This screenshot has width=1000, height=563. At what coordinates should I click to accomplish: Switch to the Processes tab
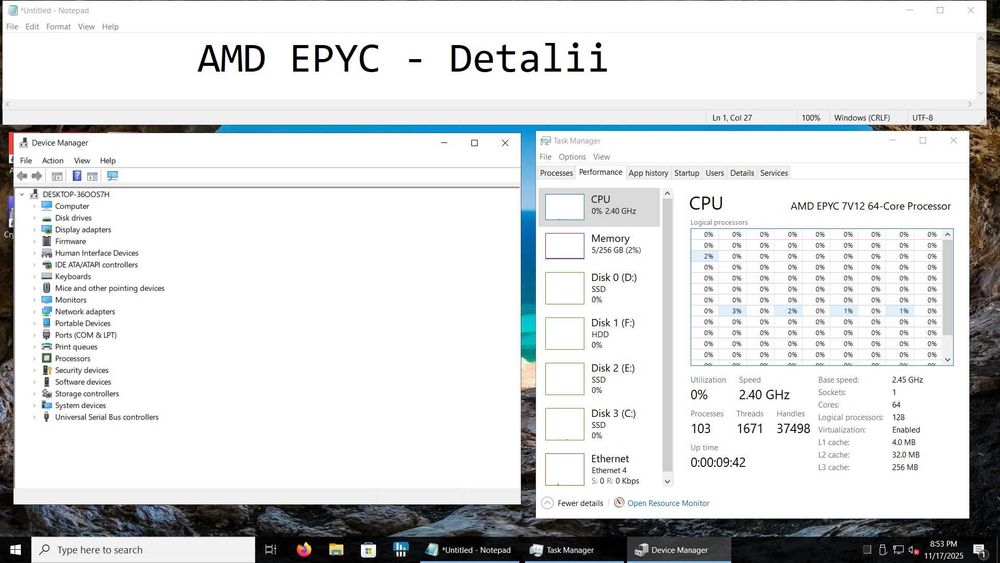pyautogui.click(x=556, y=173)
